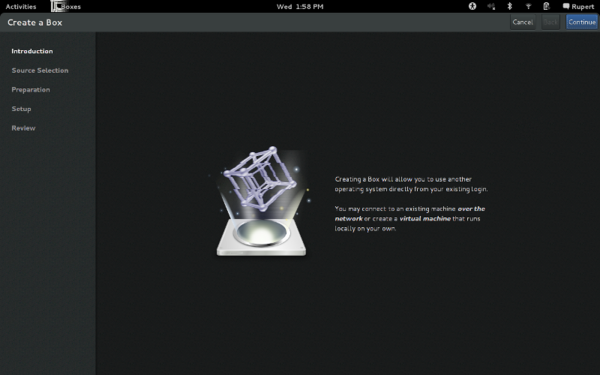Viewport: 600px width, 375px height.
Task: Click the Continue button
Action: (582, 22)
